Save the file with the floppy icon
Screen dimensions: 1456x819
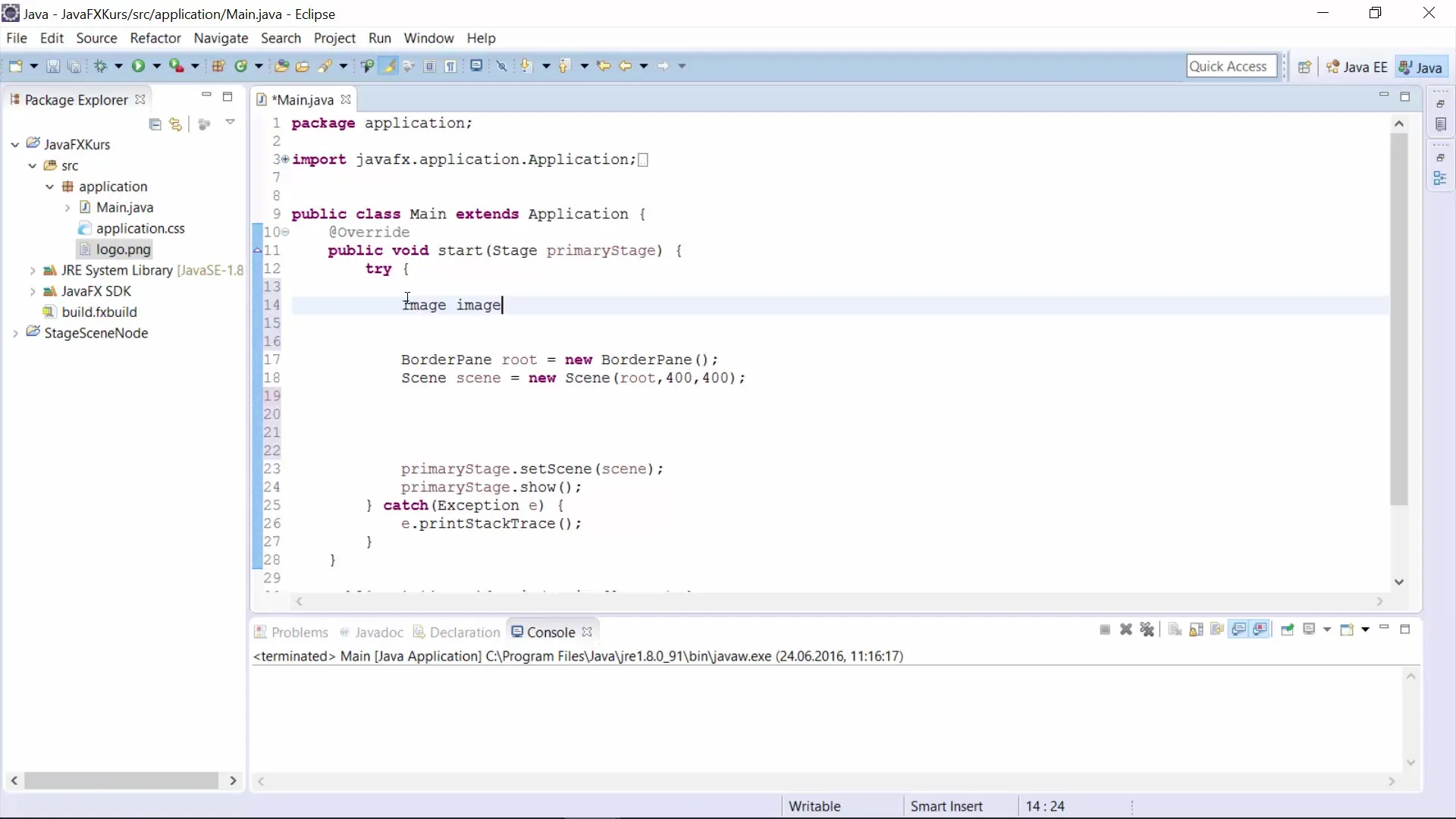coord(52,67)
